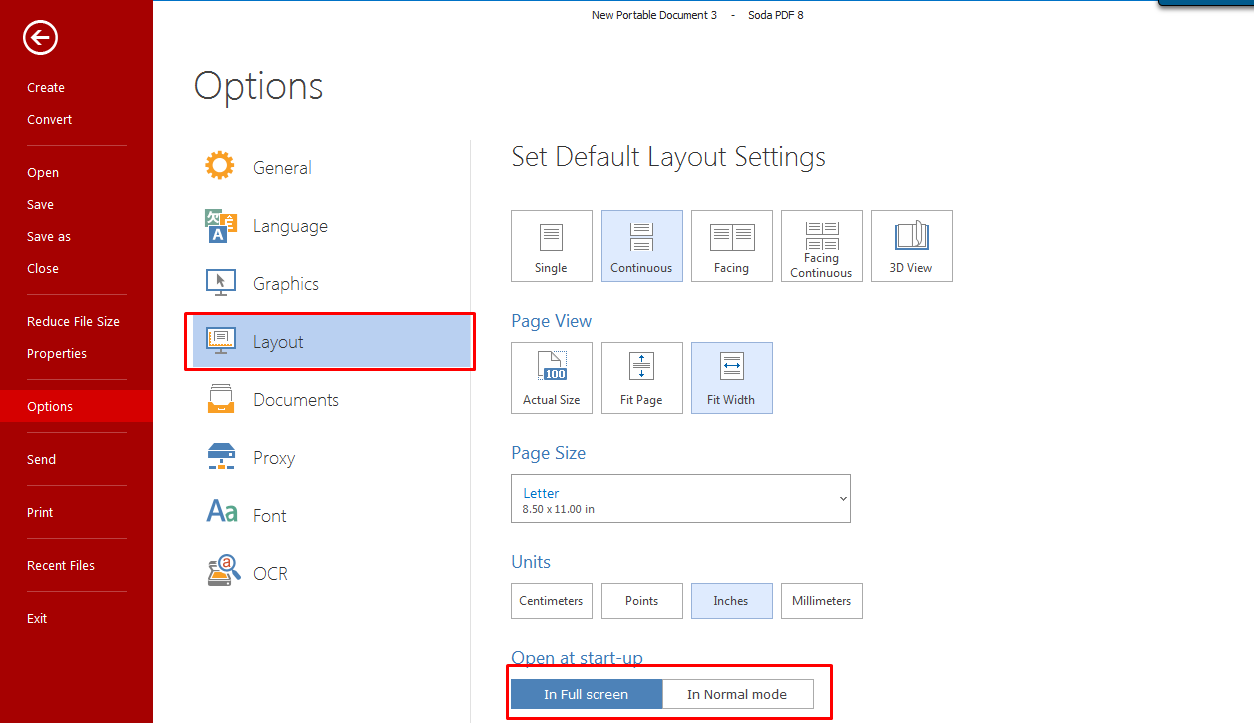Click the Font Aa icon
The height and width of the screenshot is (723, 1254).
coord(221,513)
